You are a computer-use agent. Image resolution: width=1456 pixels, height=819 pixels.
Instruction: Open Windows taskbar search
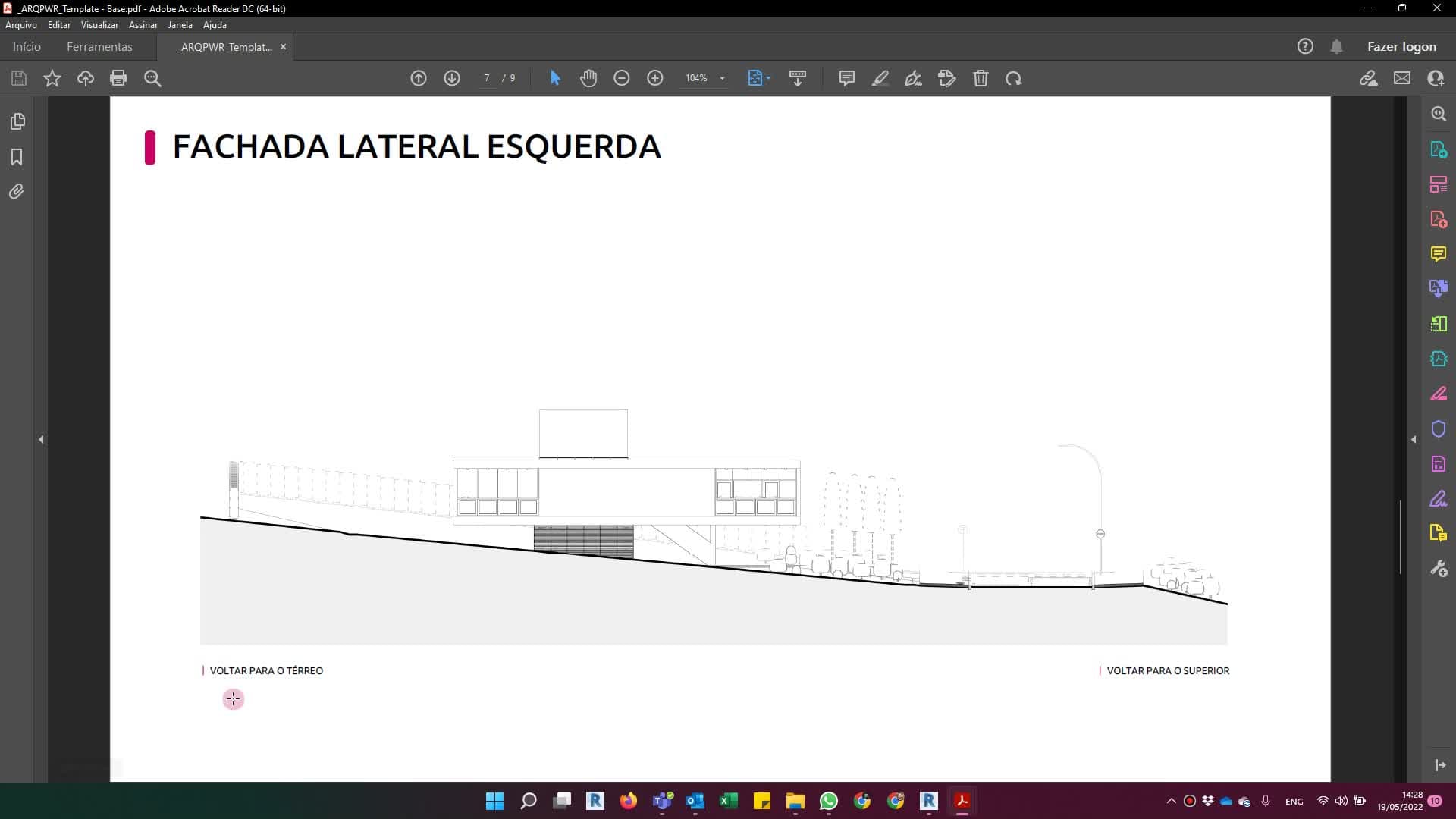pos(529,801)
